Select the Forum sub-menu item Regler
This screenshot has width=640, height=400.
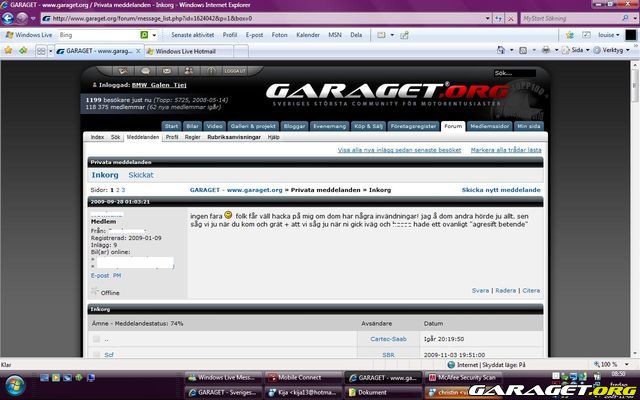click(x=193, y=137)
